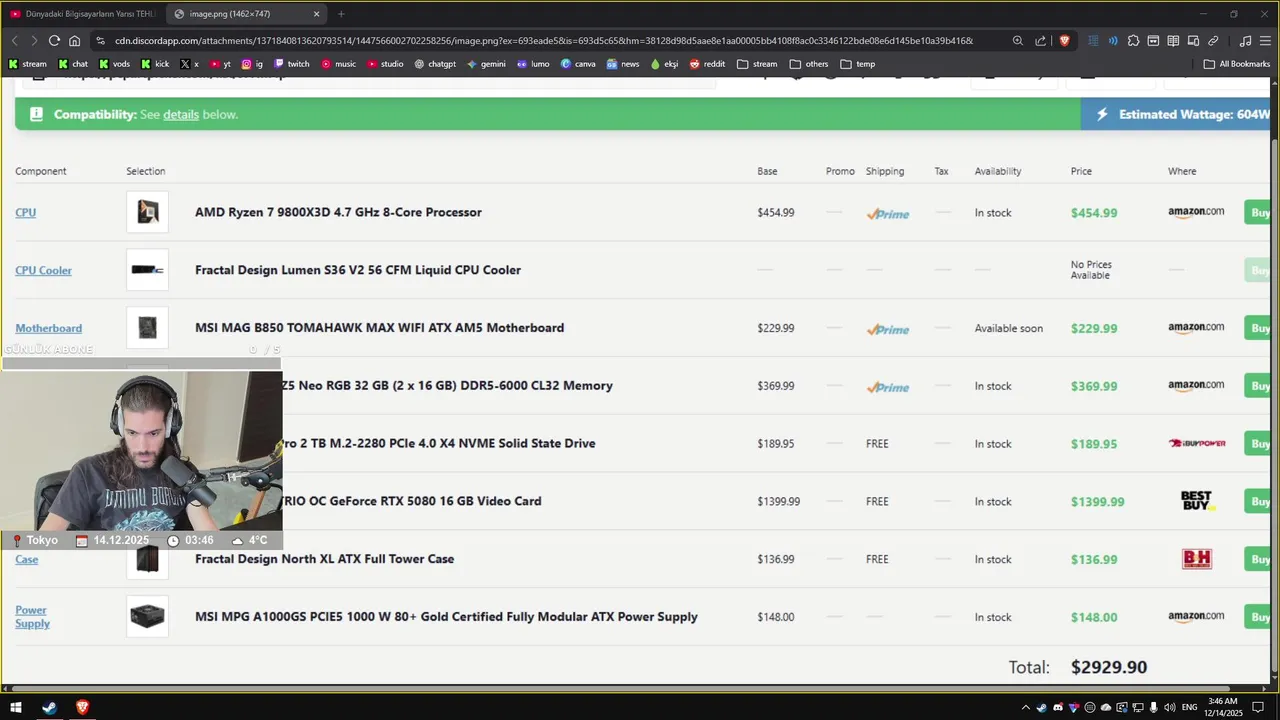Open the chatgpt bookmark

(434, 64)
